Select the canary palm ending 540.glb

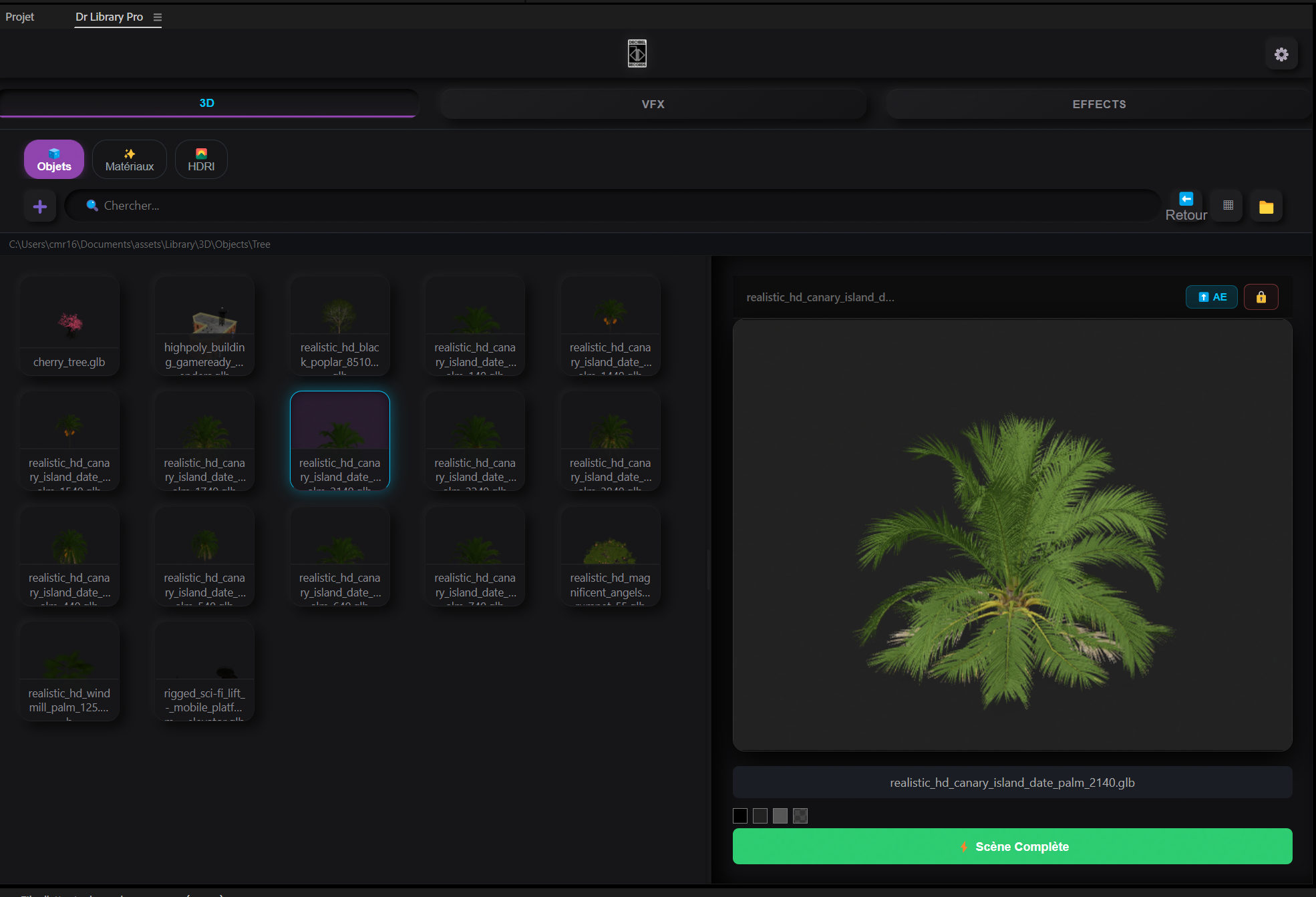204,556
